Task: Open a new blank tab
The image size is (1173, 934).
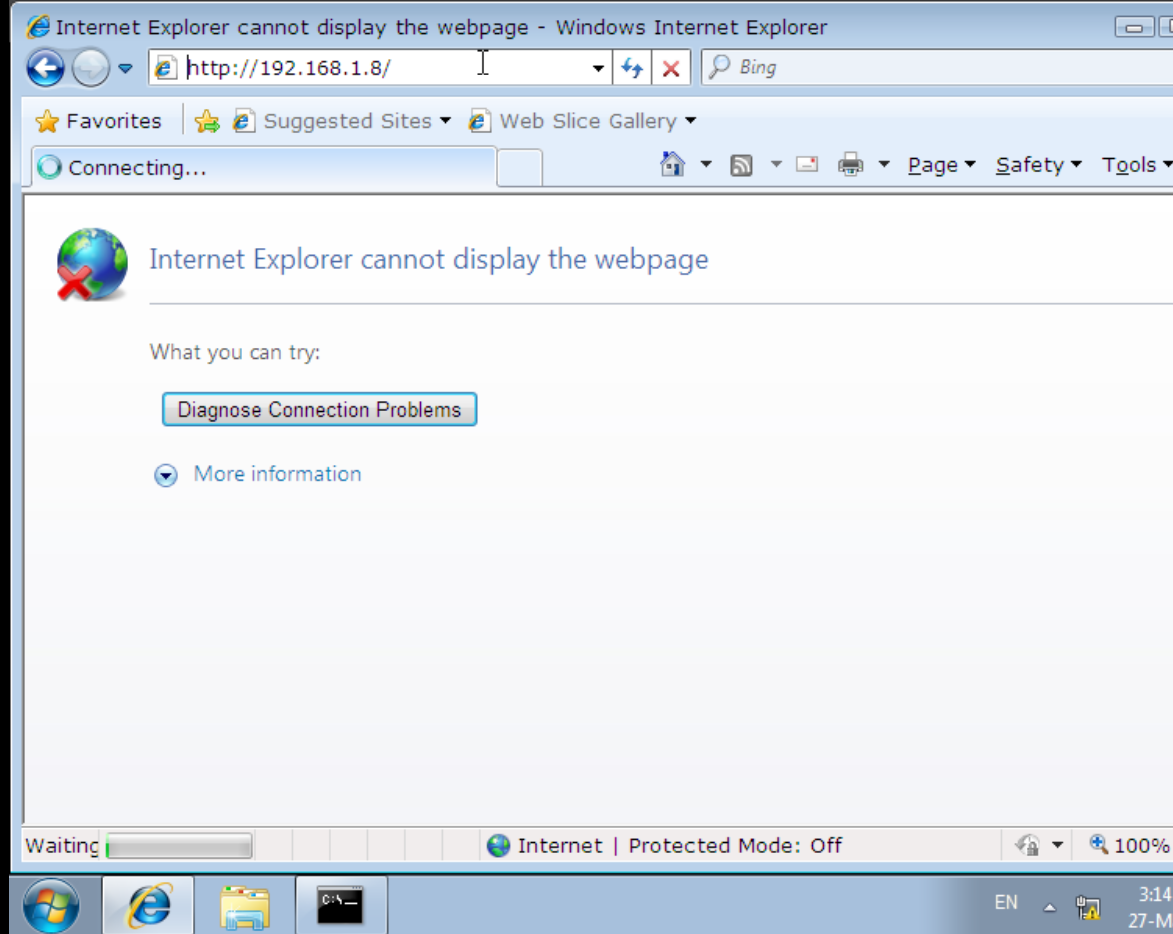Action: click(x=519, y=168)
